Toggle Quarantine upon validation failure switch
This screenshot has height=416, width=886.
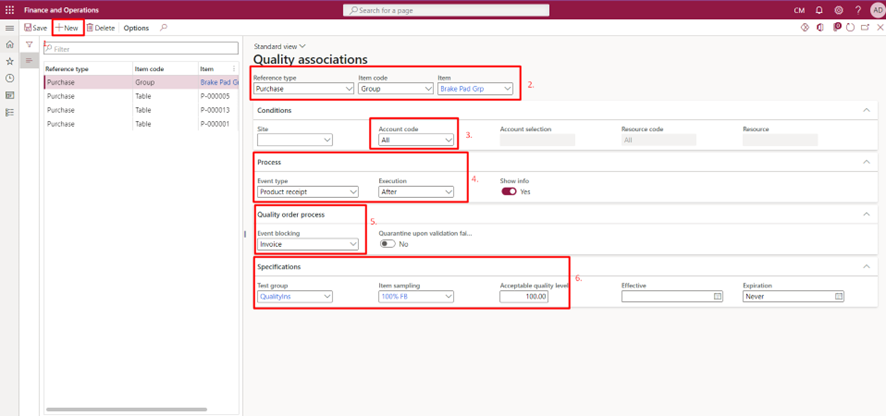[x=387, y=244]
